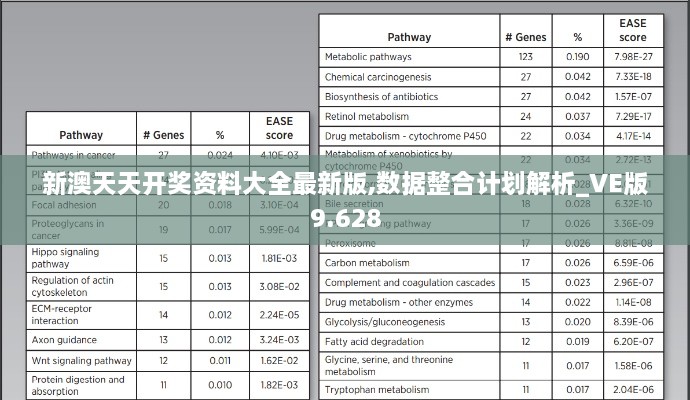Image resolution: width=690 pixels, height=400 pixels.
Task: Click EASE score '8.39E-06'
Action: (x=633, y=322)
